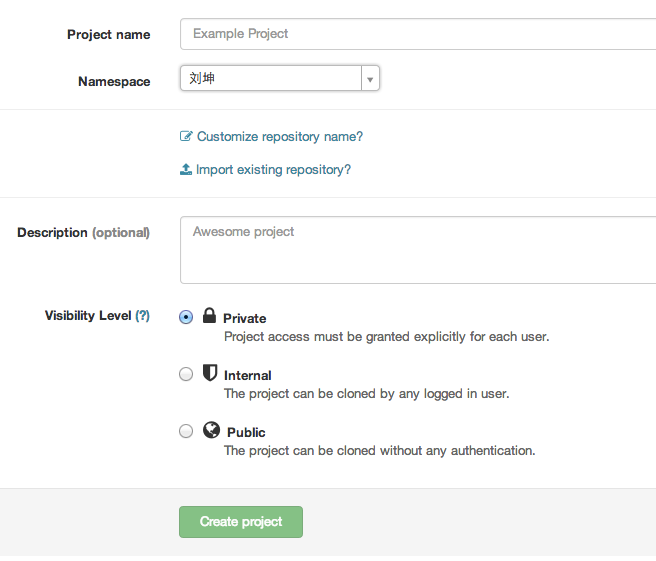The image size is (656, 561).
Task: Click the Internal visibility label text
Action: coord(248,376)
